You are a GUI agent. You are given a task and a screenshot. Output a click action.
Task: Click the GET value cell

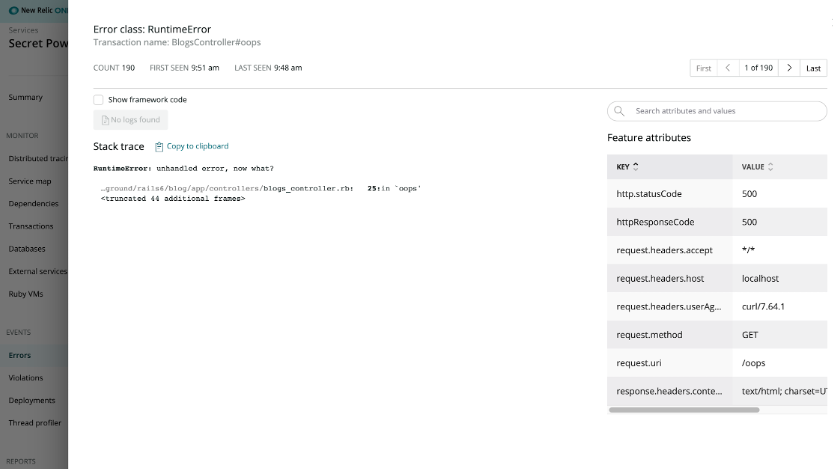[x=779, y=335]
